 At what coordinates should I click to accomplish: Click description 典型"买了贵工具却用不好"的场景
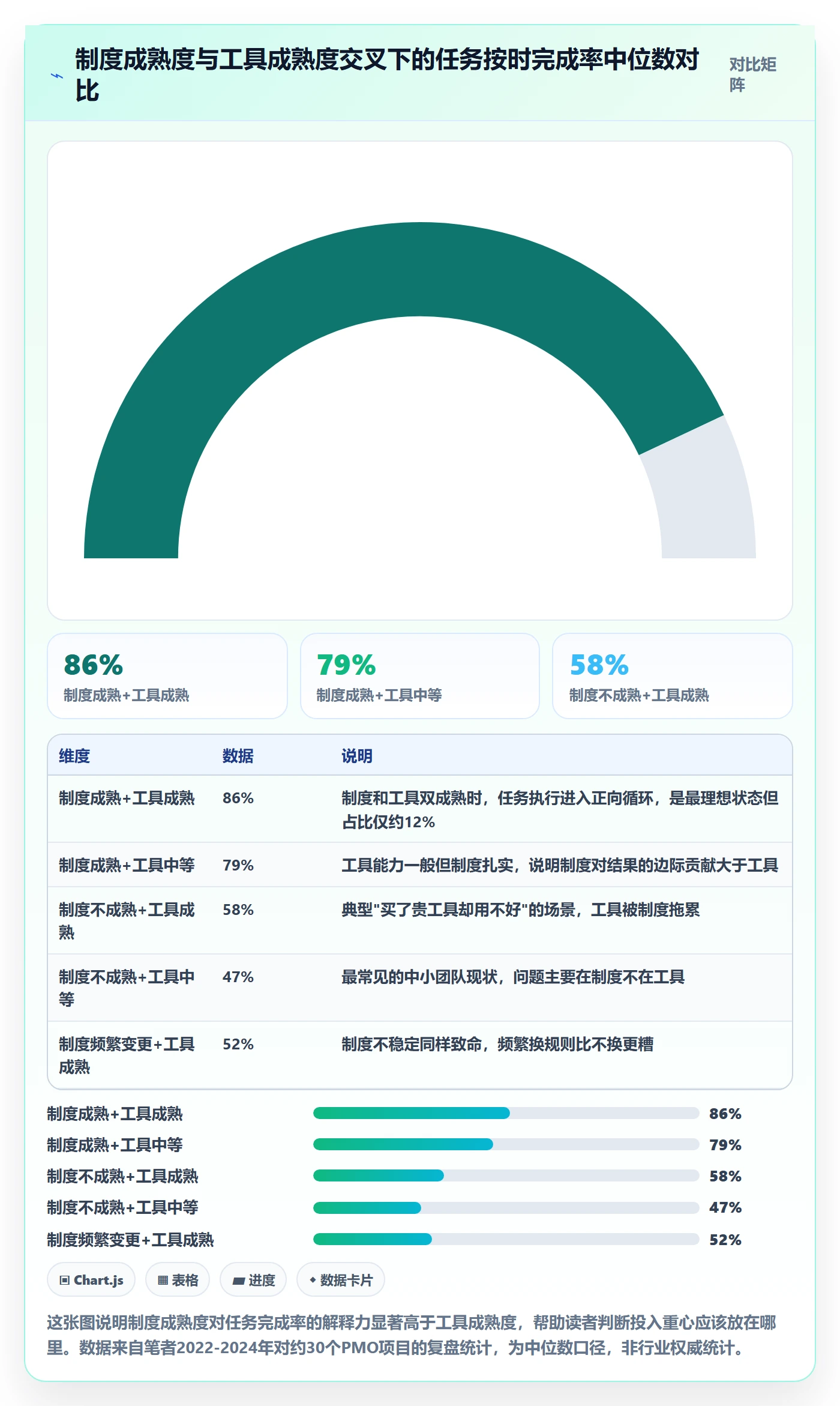(521, 910)
